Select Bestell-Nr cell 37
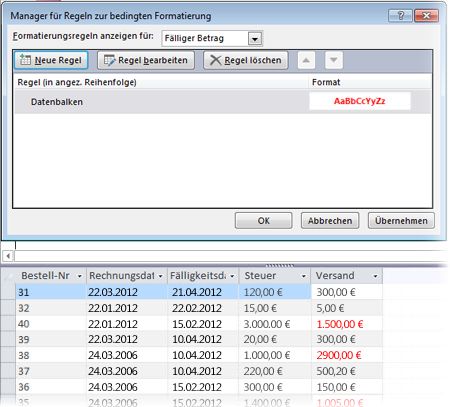Screen dimensions: 450x407 pos(51,371)
